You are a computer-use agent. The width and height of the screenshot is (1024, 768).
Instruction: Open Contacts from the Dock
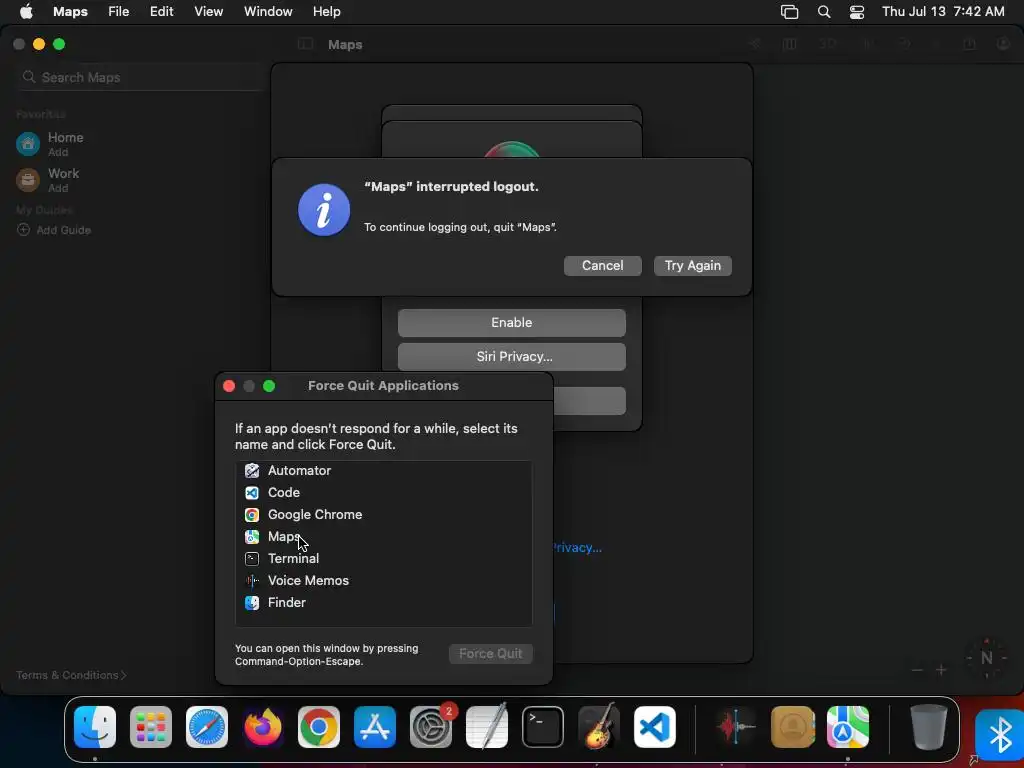[792, 727]
